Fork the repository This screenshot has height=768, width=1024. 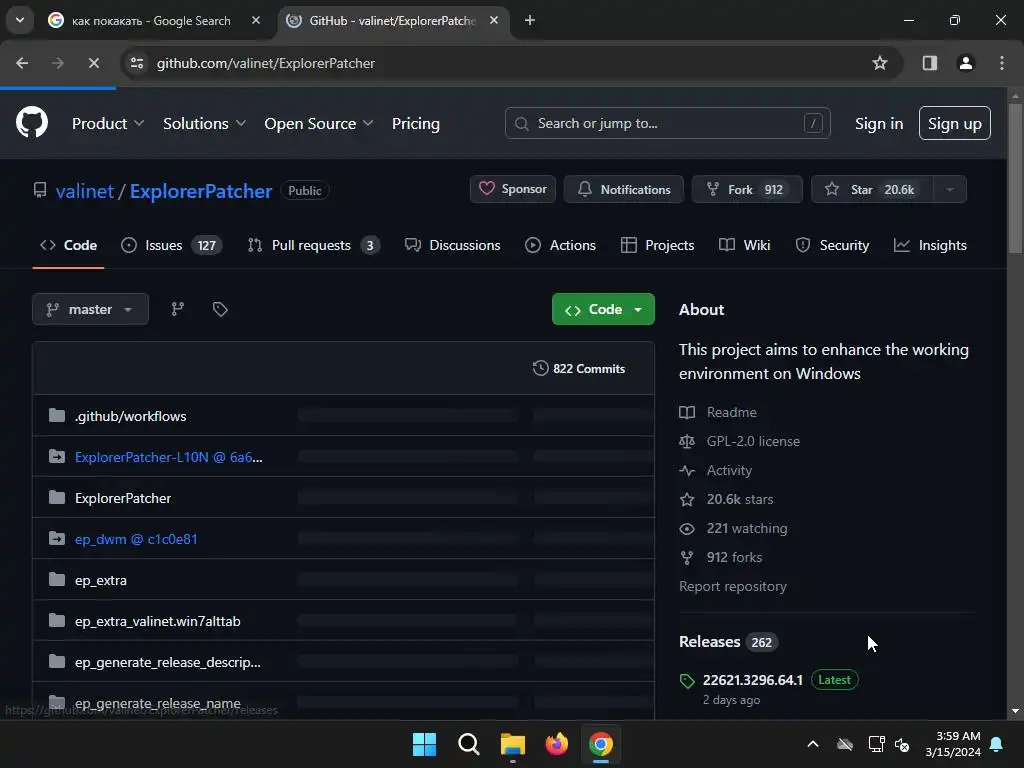click(746, 189)
